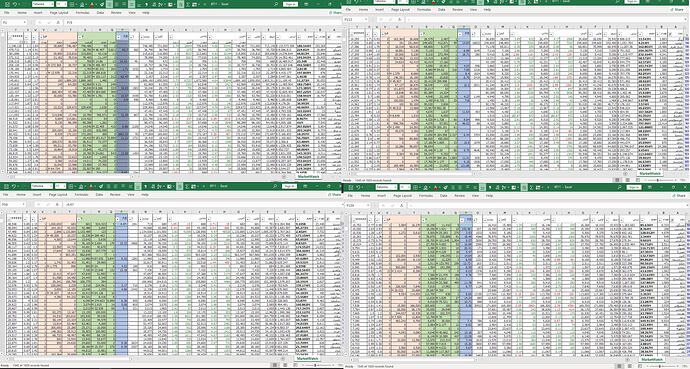
Task: Click Page Layout view icon in top-right status bar
Action: (628, 180)
